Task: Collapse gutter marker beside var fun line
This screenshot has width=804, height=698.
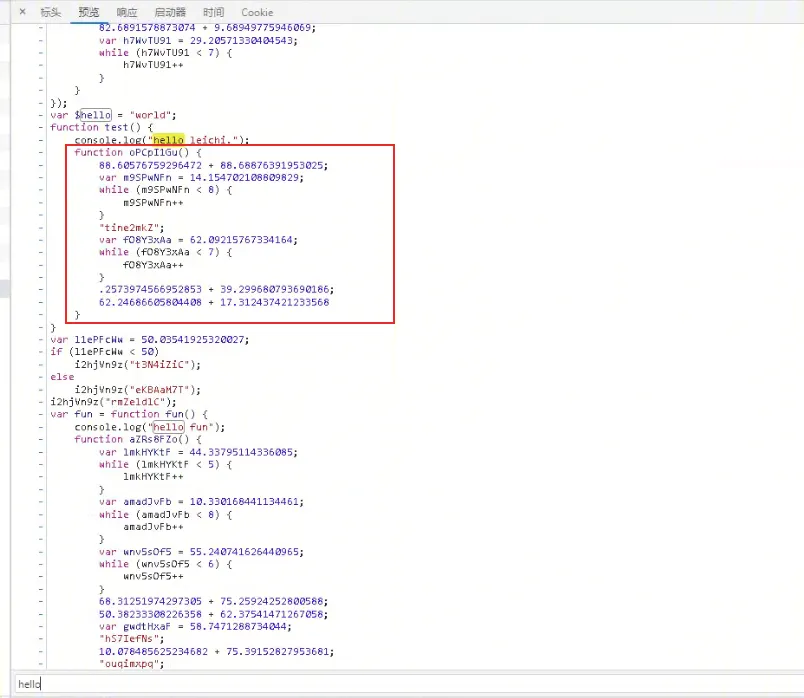Action: [41, 414]
